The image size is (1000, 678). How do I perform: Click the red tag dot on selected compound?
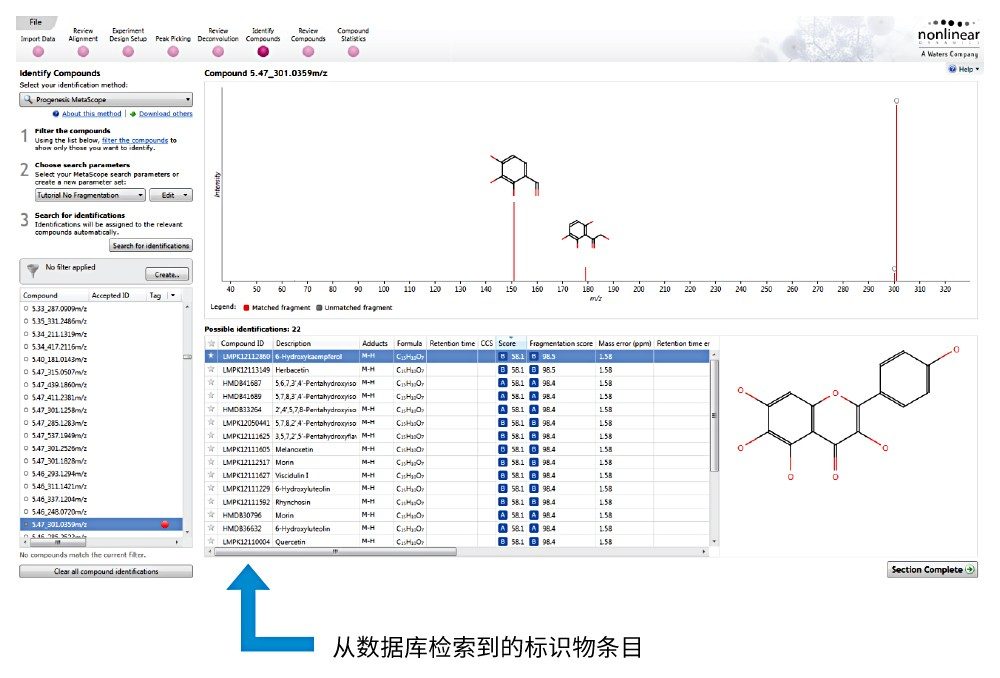164,524
